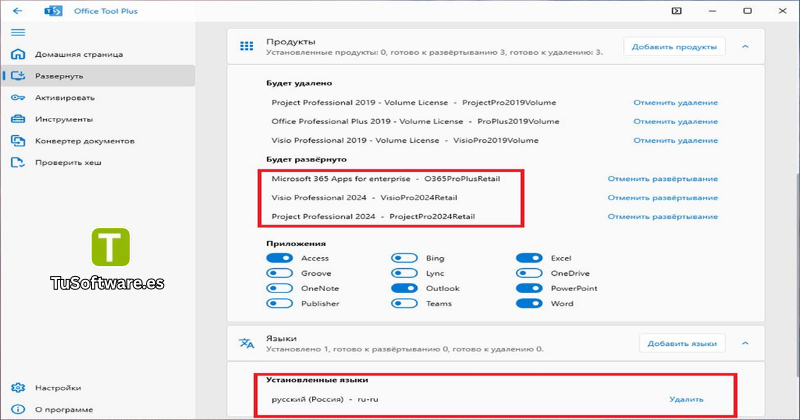Toggle the Teams application switch
Viewport: 800px width, 420px height.
[x=405, y=303]
